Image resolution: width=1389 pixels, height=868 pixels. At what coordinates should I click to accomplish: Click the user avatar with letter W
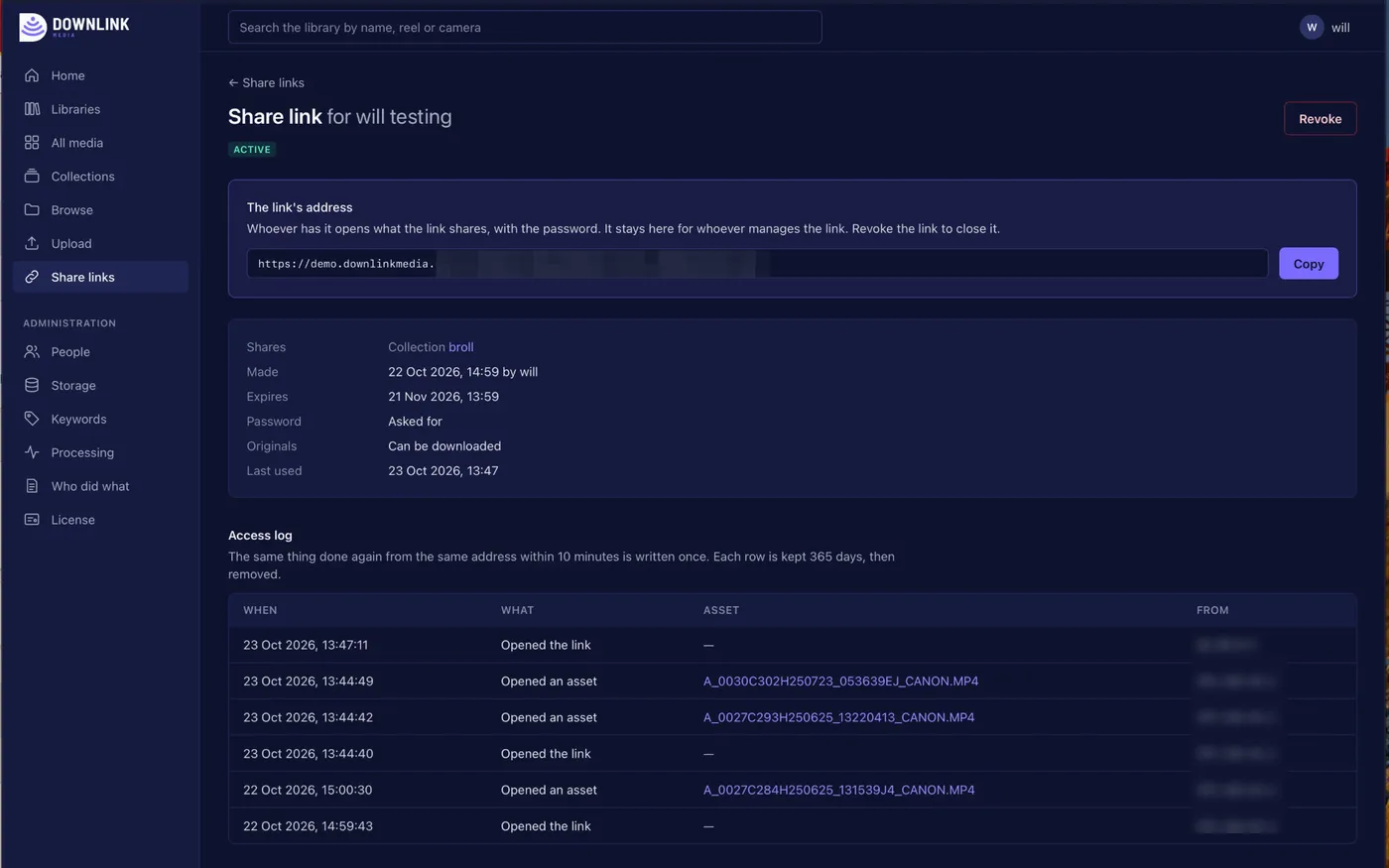(x=1312, y=28)
